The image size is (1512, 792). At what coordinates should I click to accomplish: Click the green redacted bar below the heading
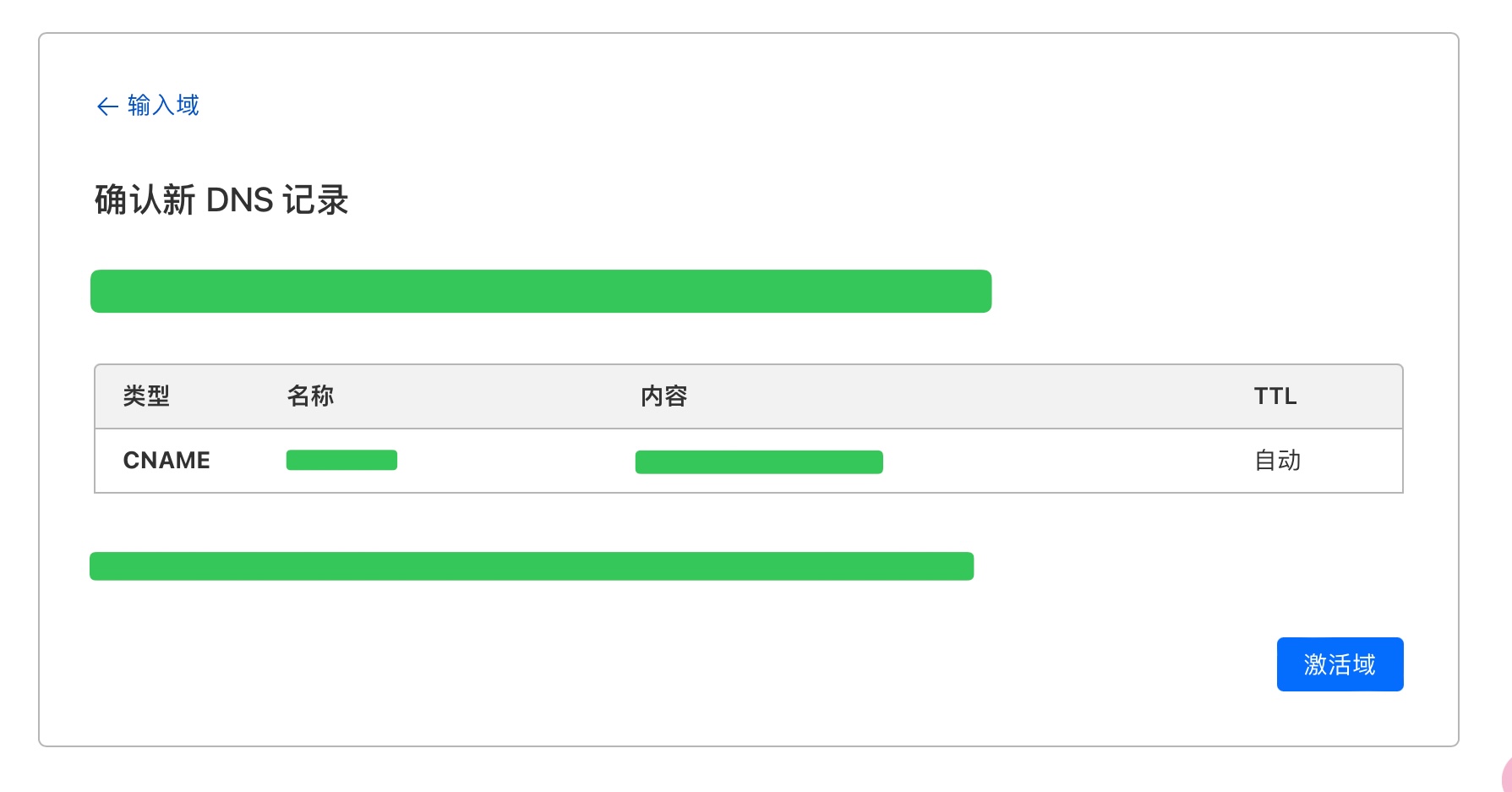point(541,292)
